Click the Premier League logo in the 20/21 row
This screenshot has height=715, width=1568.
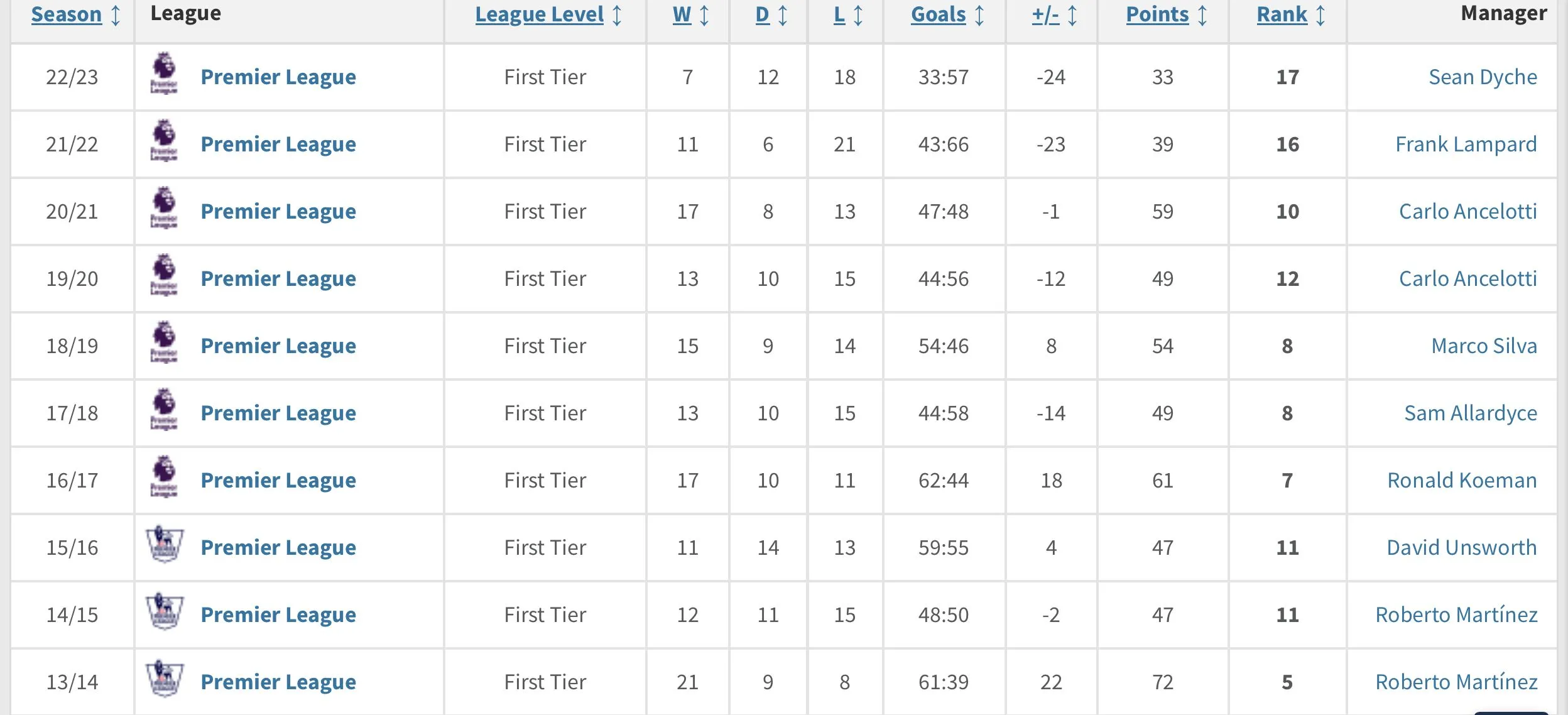164,208
